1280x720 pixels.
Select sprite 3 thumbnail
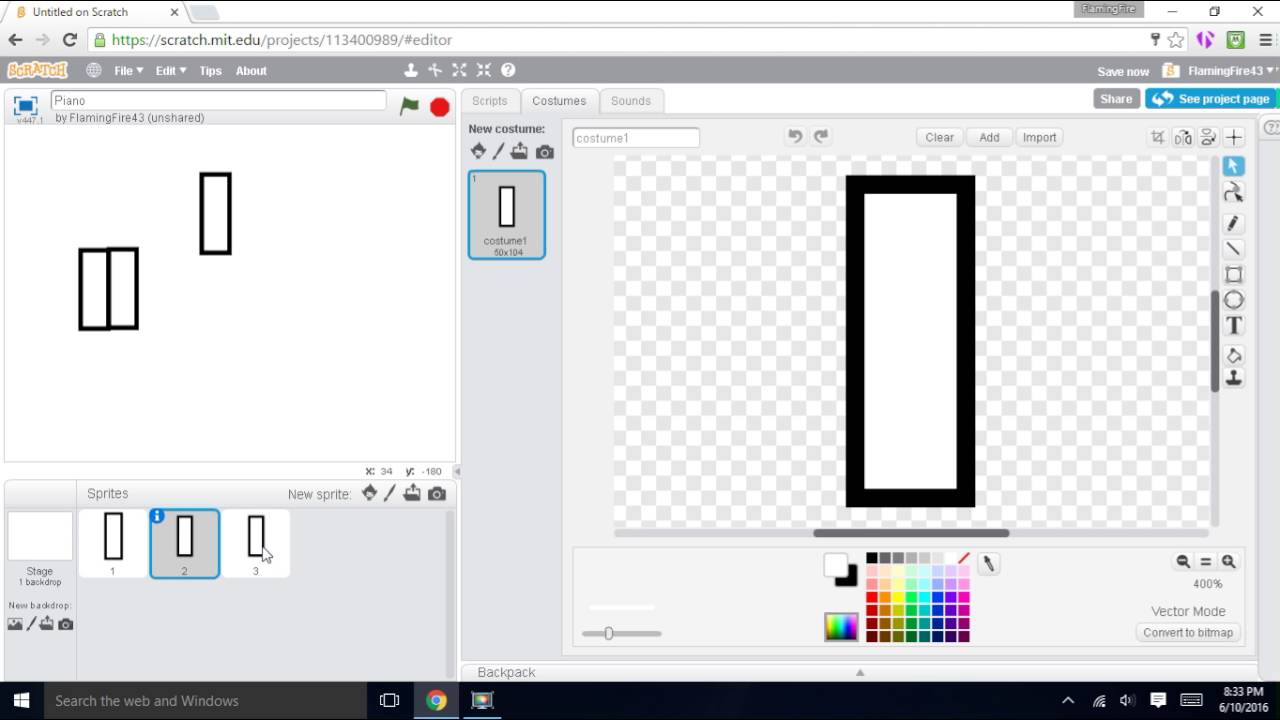tap(255, 544)
